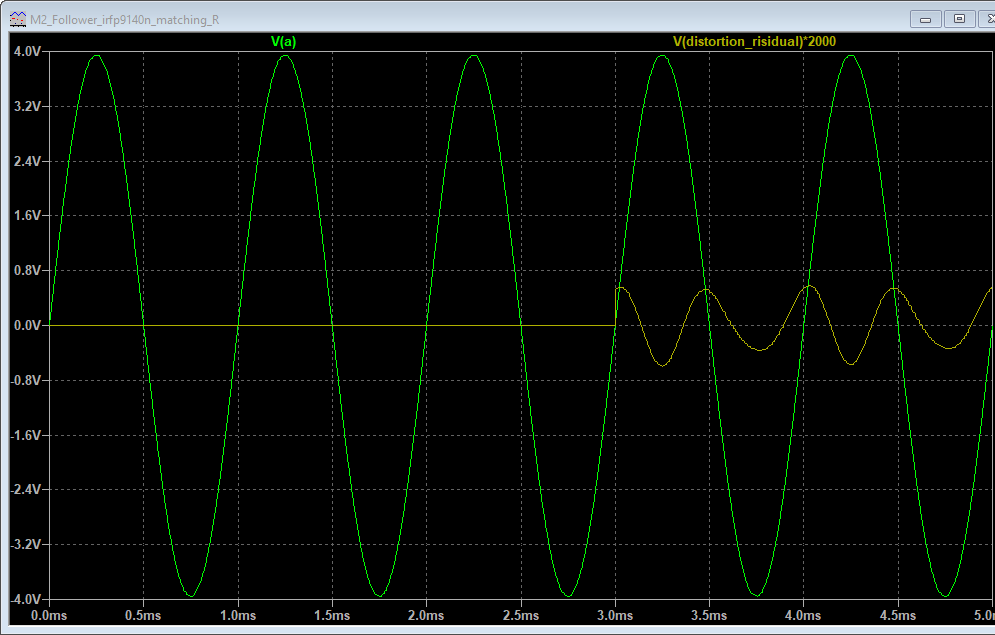This screenshot has height=635, width=995.
Task: Click the 0.8V vertical axis label
Action: 27,271
